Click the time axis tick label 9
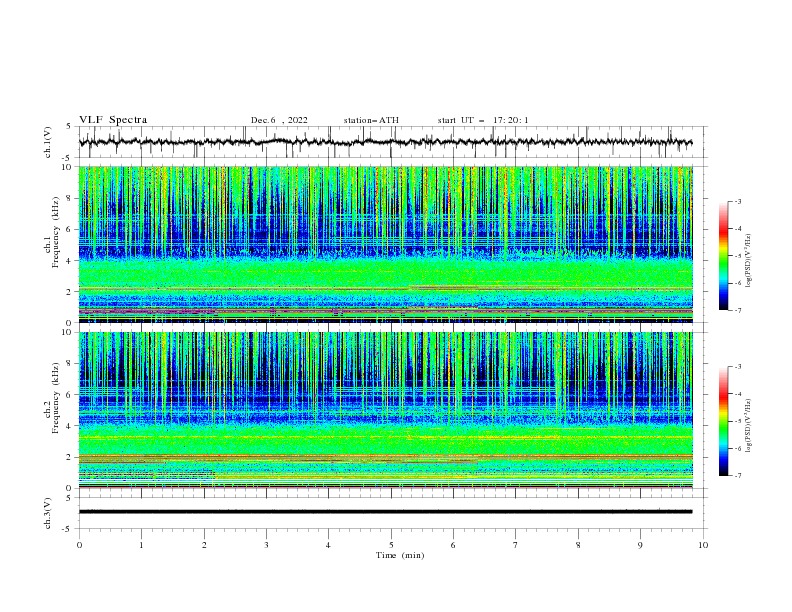792x612 pixels. 640,545
